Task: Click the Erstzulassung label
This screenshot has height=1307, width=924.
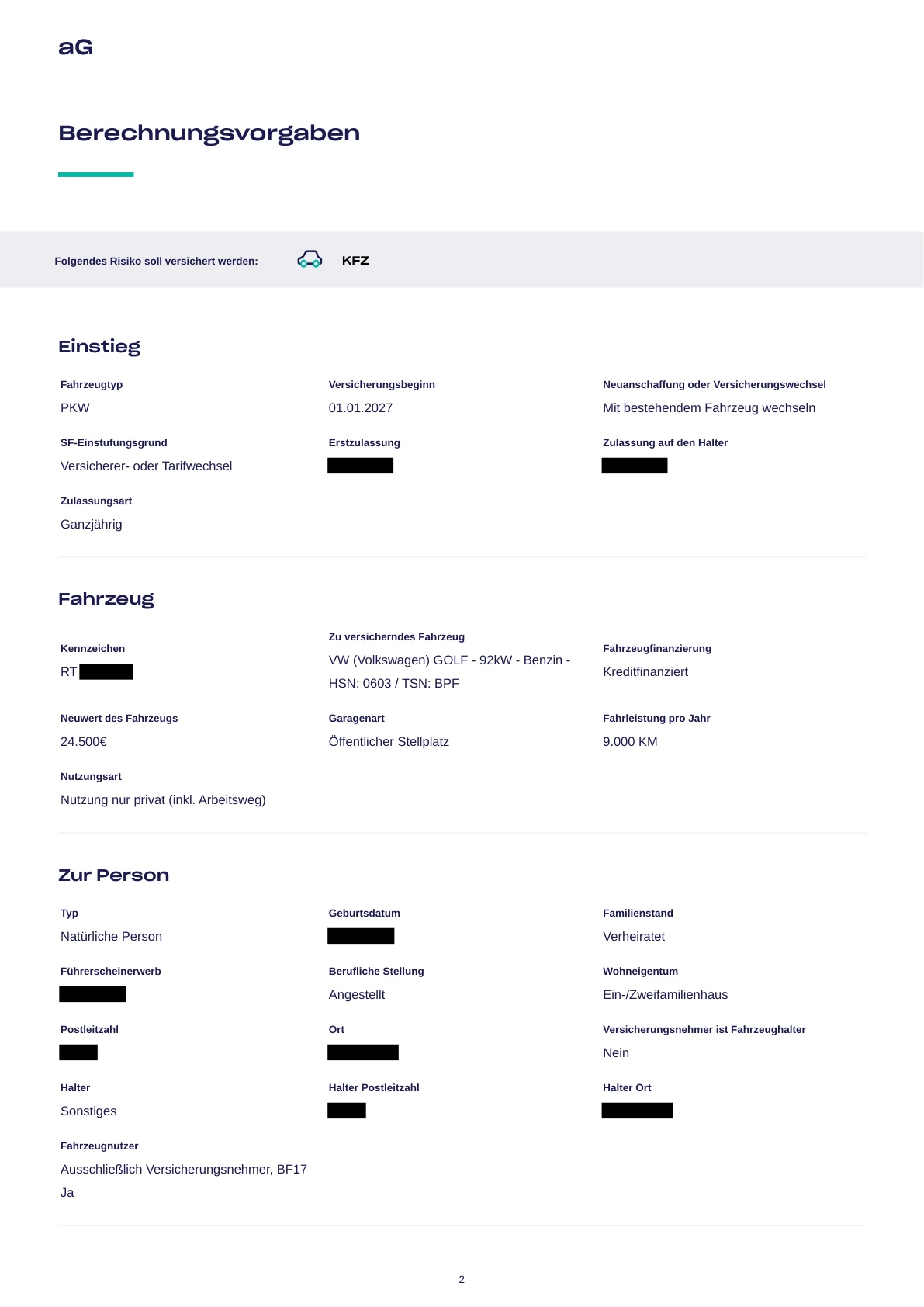Action: [365, 443]
